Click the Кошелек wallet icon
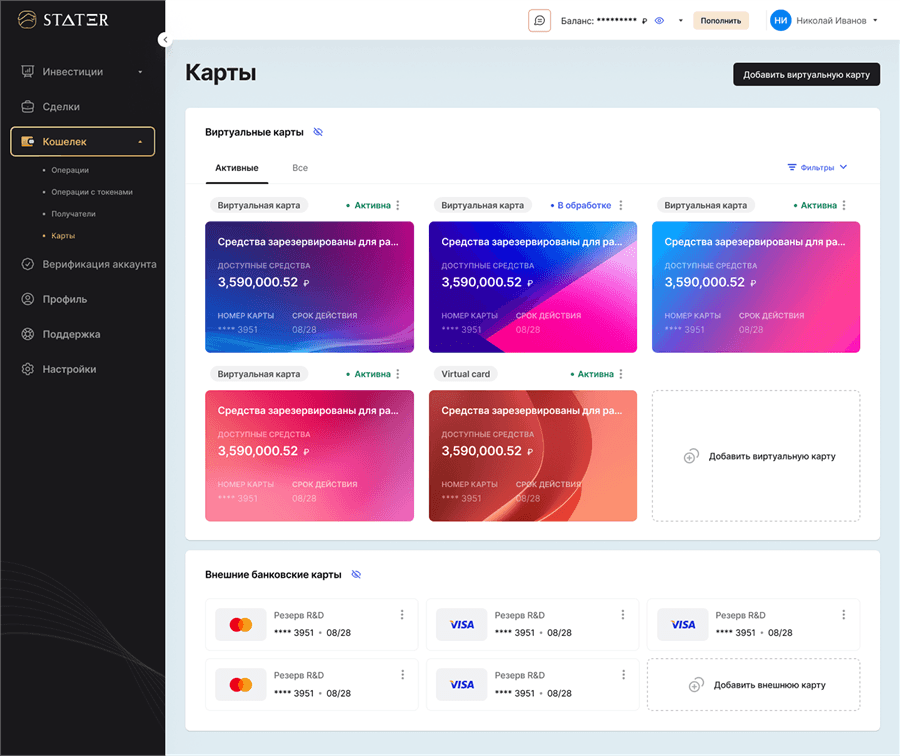This screenshot has width=900, height=756. [28, 141]
